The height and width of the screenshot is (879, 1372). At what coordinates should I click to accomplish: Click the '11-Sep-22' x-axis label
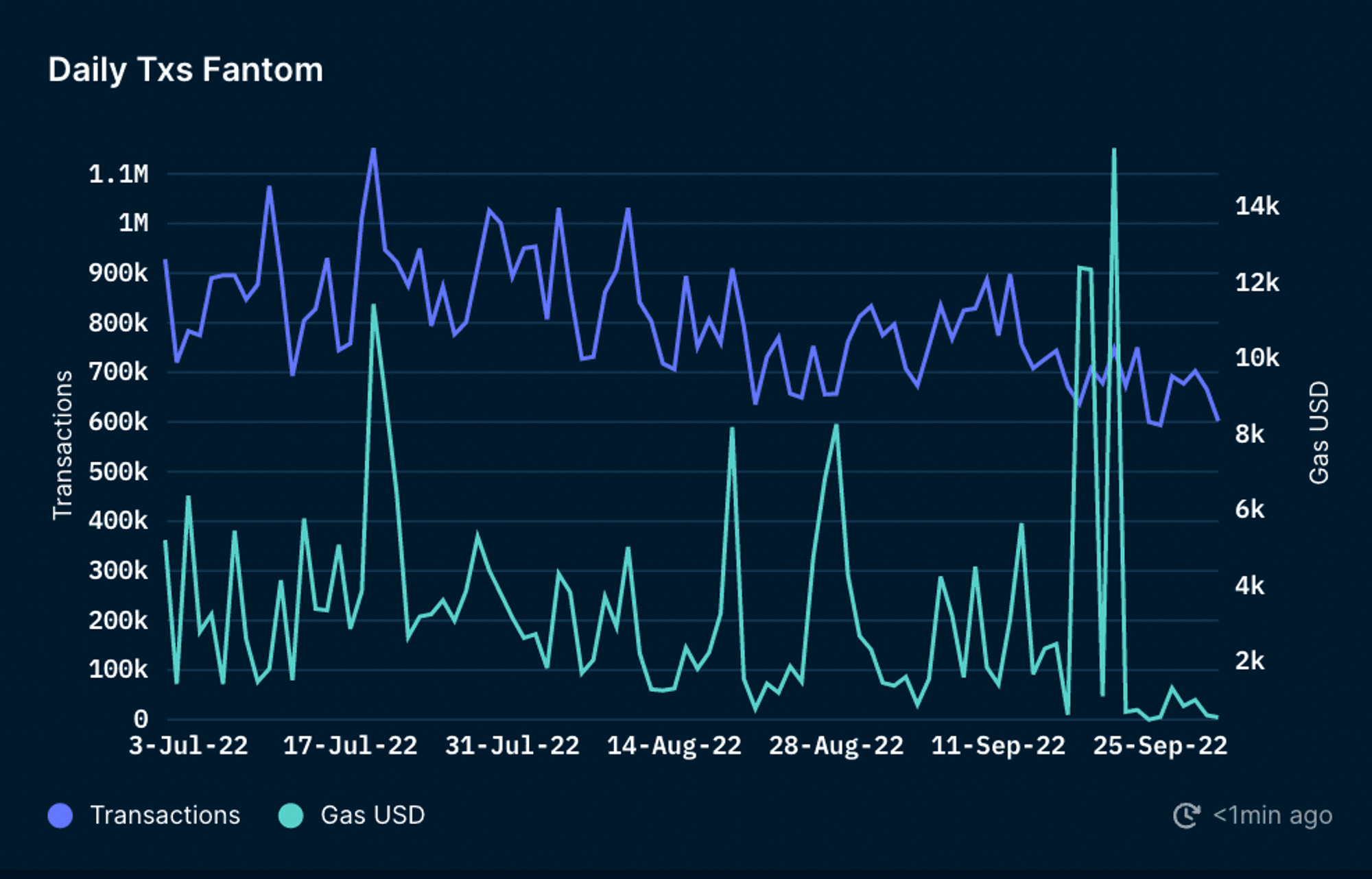tap(998, 745)
